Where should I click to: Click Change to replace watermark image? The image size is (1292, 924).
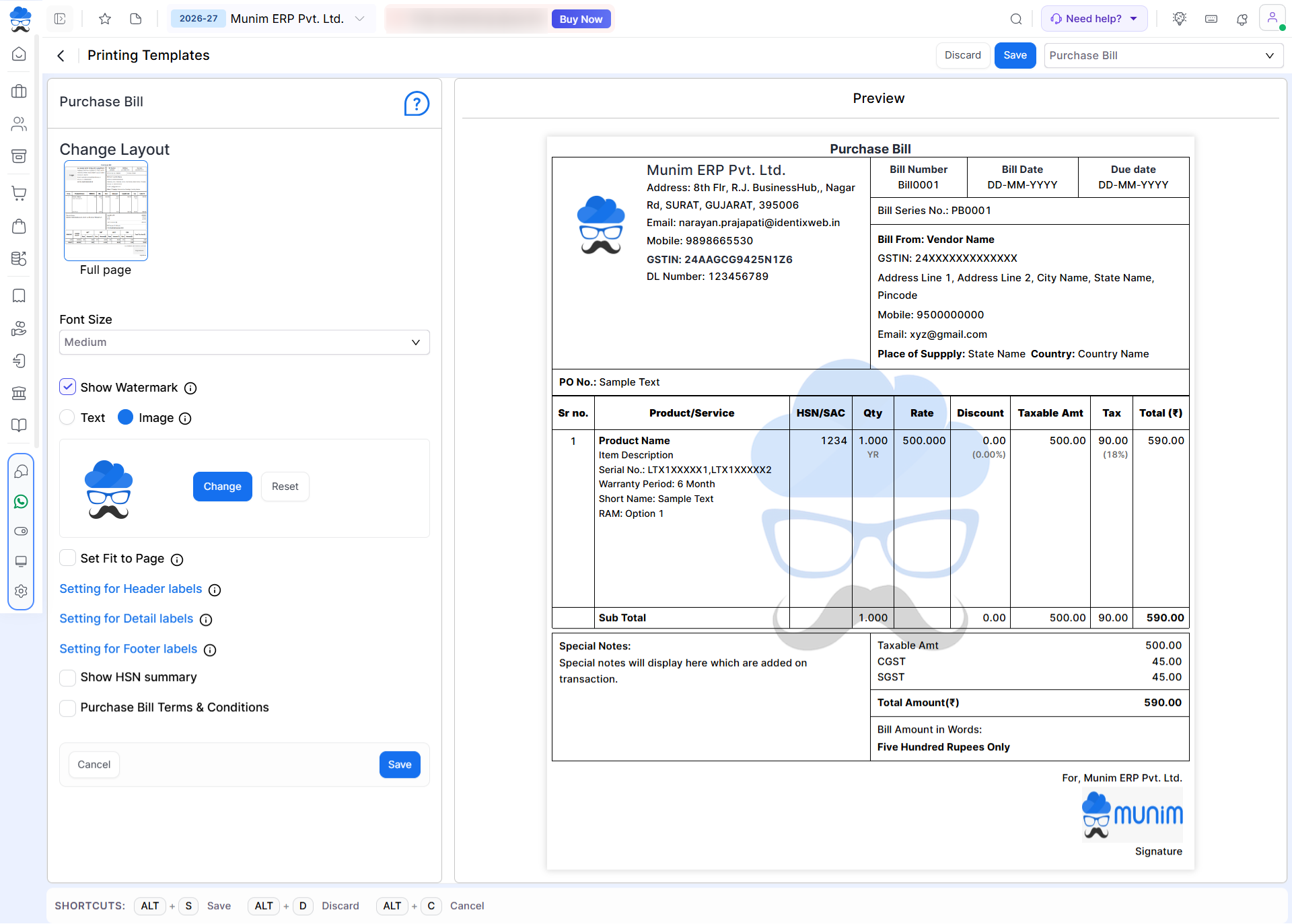coord(222,487)
